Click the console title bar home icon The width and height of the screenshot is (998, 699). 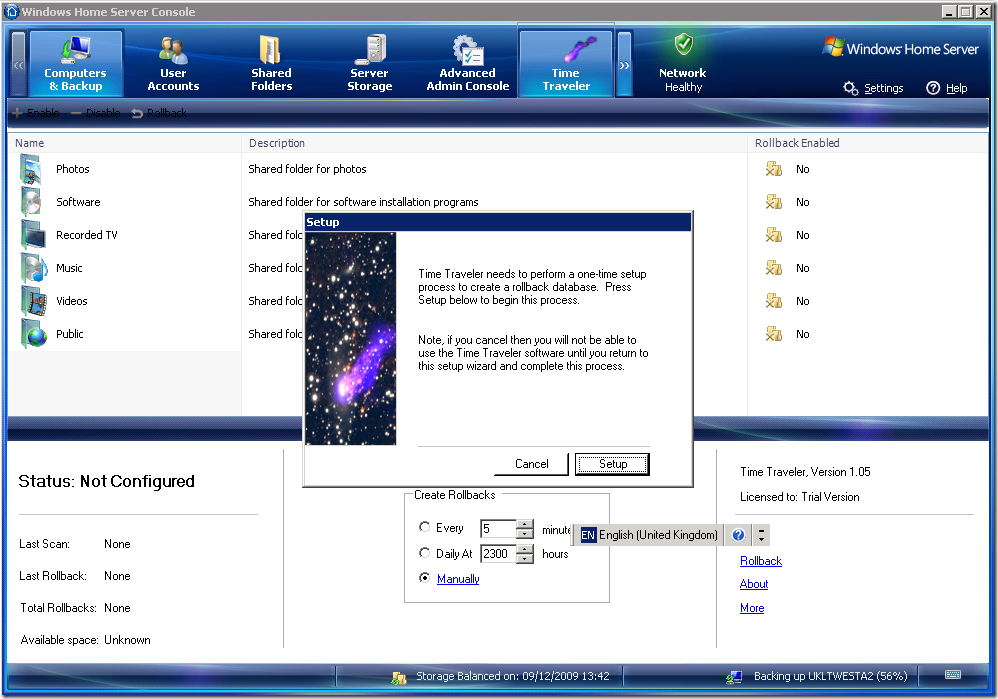click(x=11, y=11)
